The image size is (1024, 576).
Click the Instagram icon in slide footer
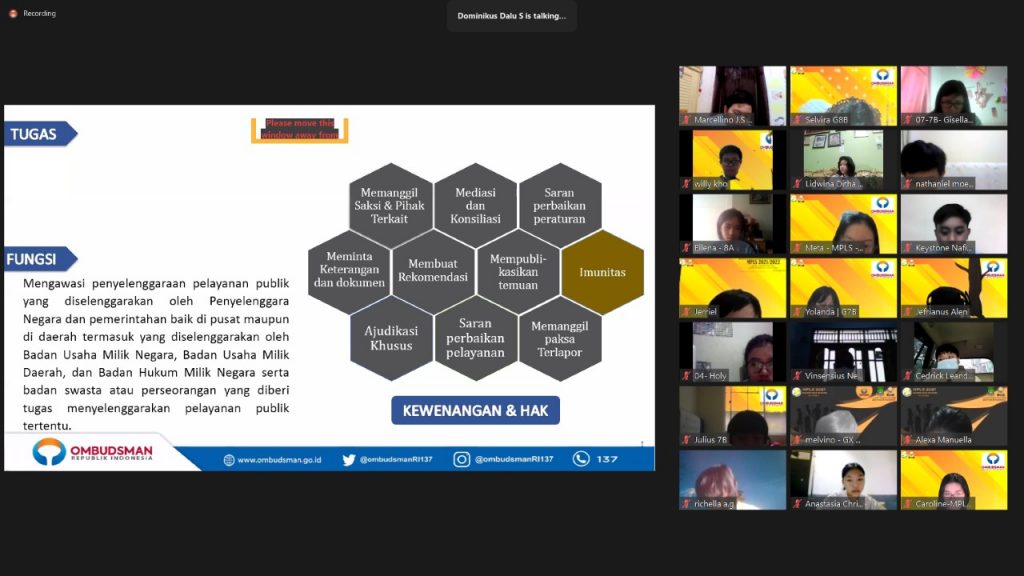[461, 459]
